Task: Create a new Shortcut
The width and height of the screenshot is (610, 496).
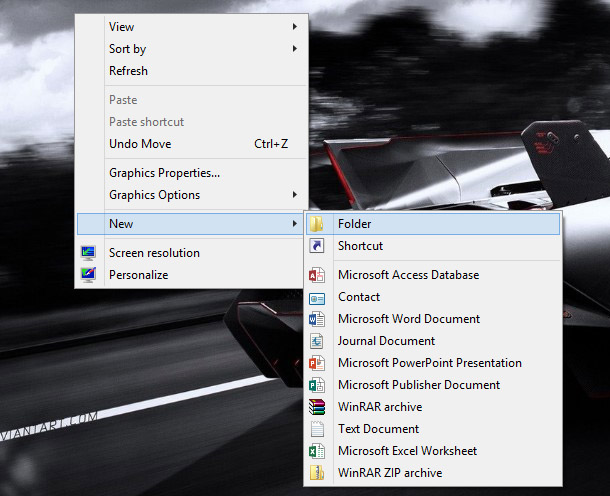Action: click(x=433, y=246)
